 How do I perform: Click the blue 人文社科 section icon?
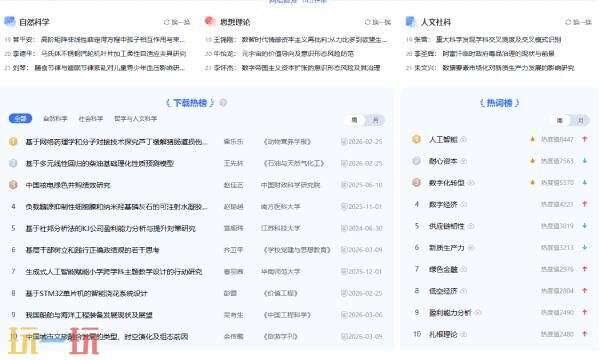[x=411, y=21]
